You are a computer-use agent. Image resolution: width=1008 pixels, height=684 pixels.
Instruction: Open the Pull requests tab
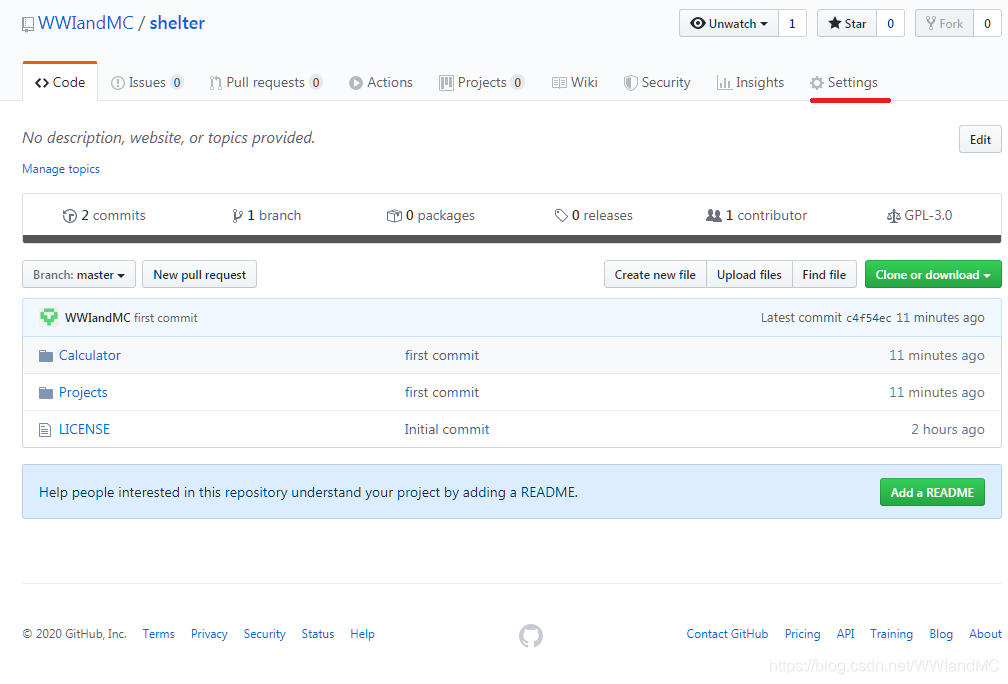(266, 82)
